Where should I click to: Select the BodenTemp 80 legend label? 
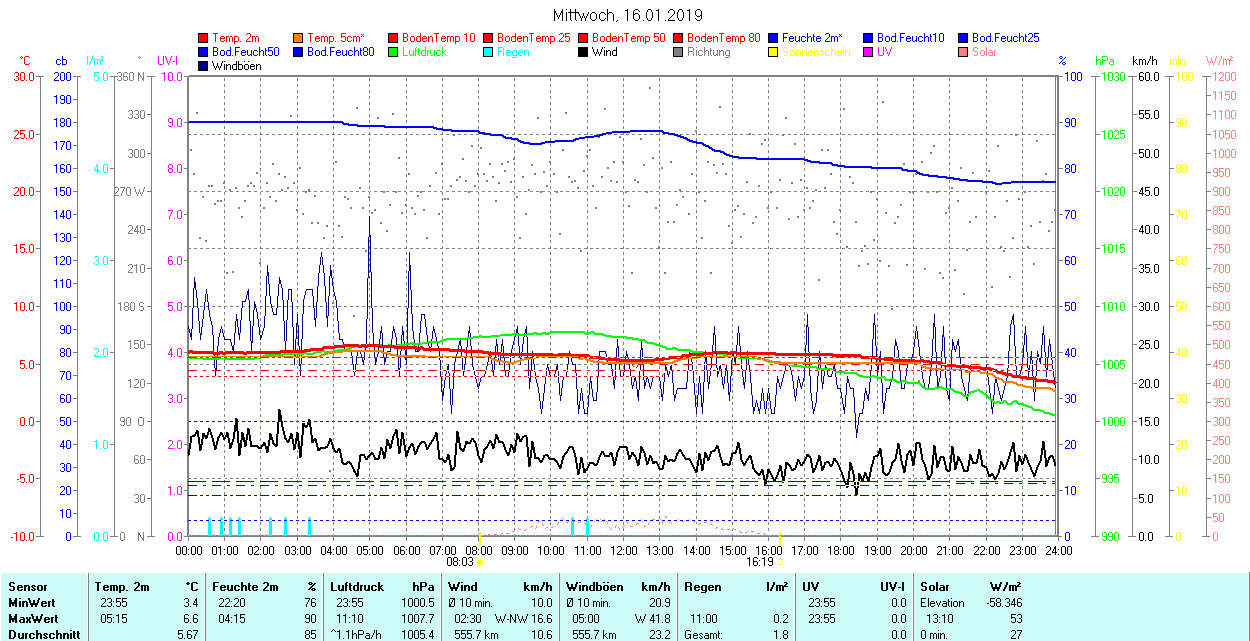click(x=723, y=38)
